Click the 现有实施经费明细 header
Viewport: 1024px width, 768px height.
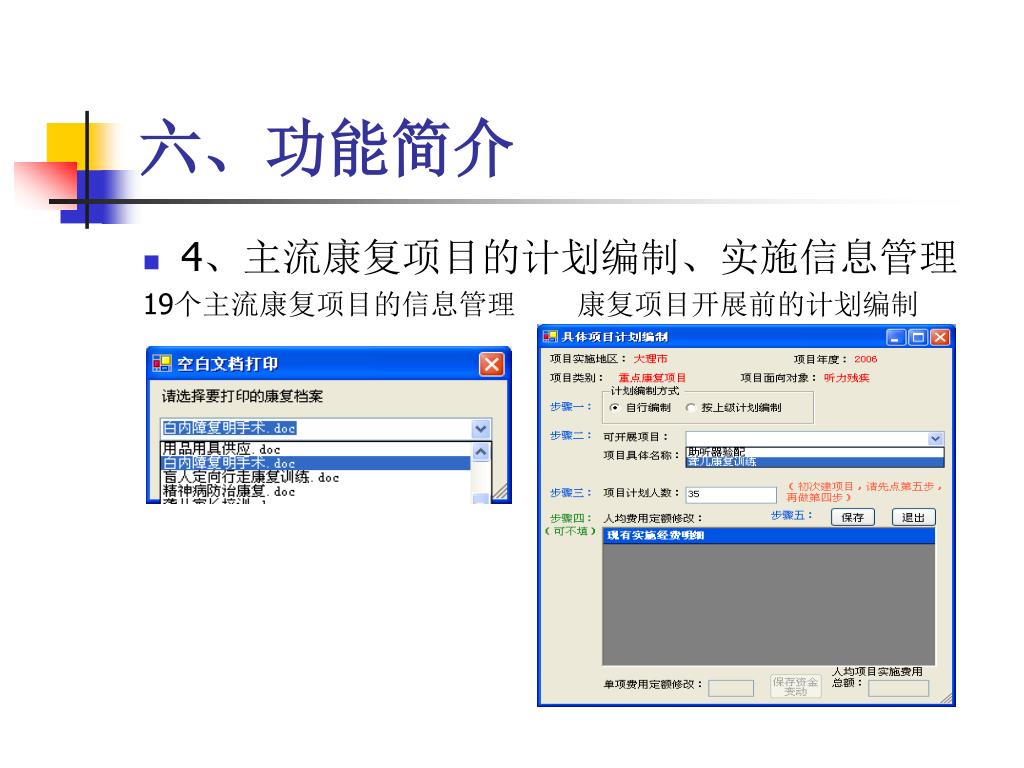coord(769,536)
